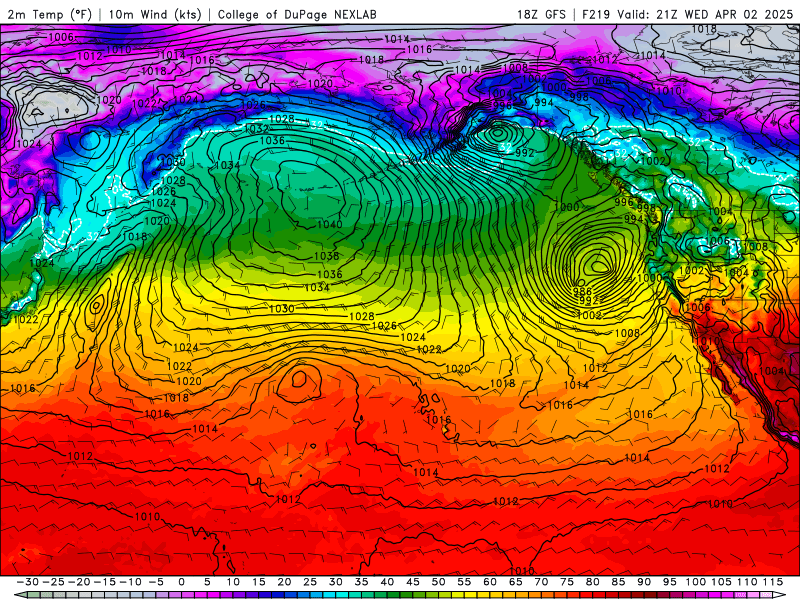Click the "18Z GFS" model run label

pyautogui.click(x=541, y=14)
